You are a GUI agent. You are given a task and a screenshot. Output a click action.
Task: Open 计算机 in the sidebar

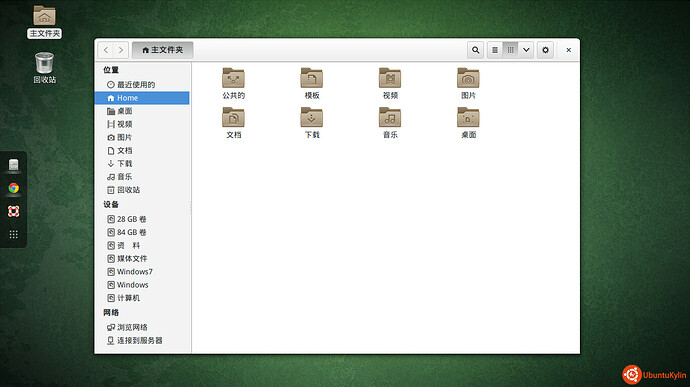142,298
